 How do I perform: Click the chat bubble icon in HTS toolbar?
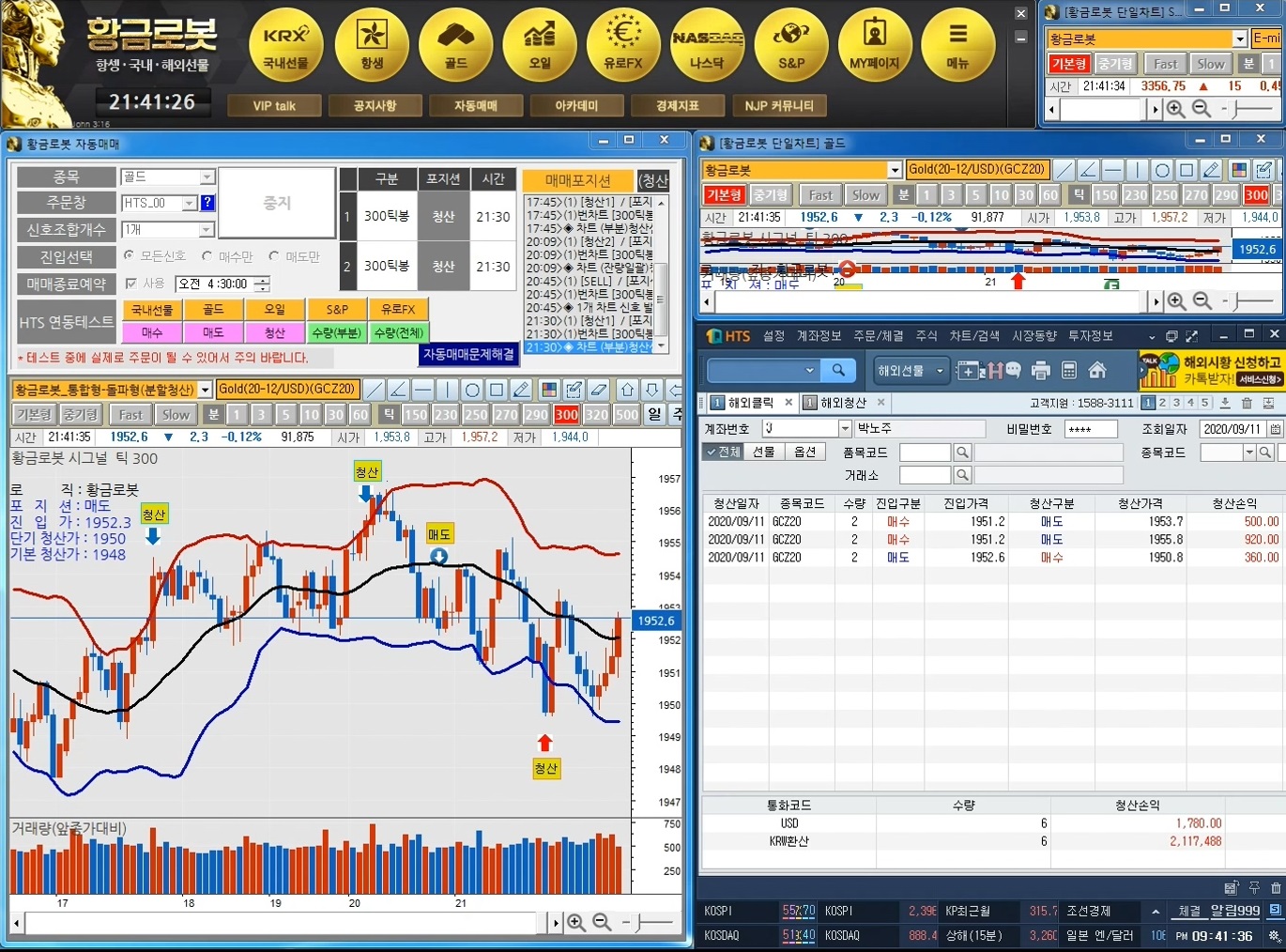[x=1013, y=371]
